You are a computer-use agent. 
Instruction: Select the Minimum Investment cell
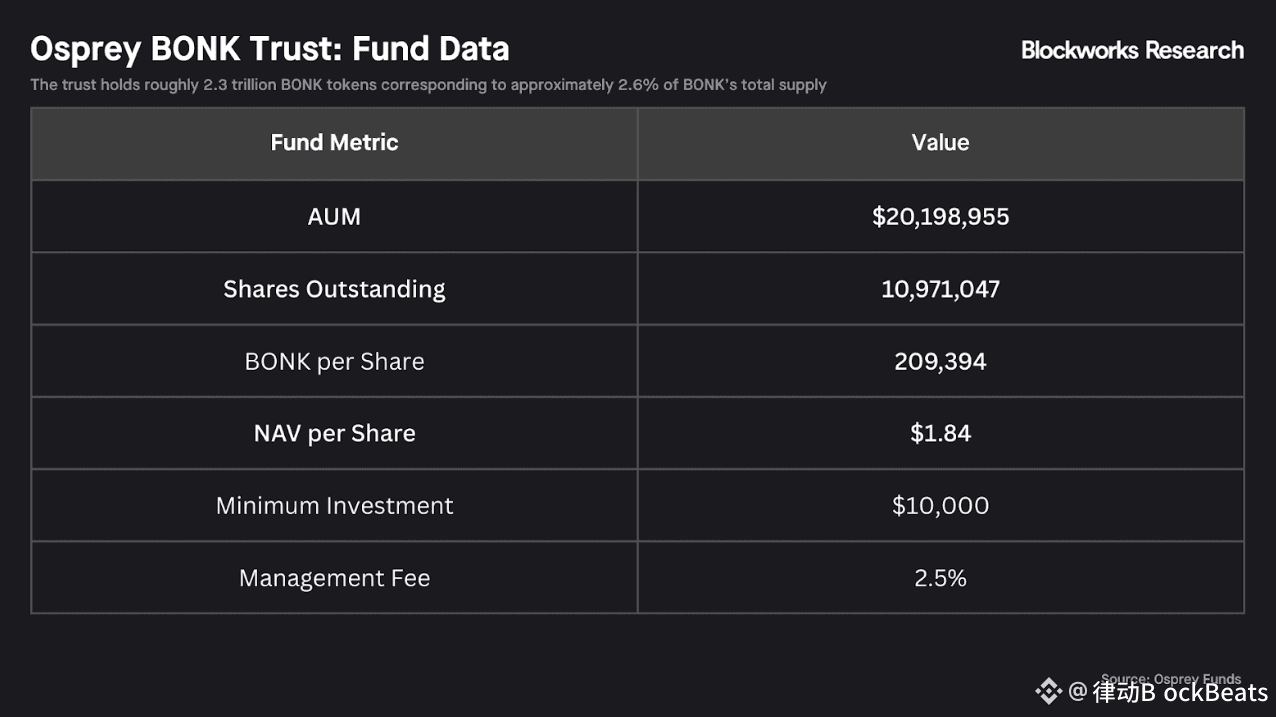tap(334, 506)
